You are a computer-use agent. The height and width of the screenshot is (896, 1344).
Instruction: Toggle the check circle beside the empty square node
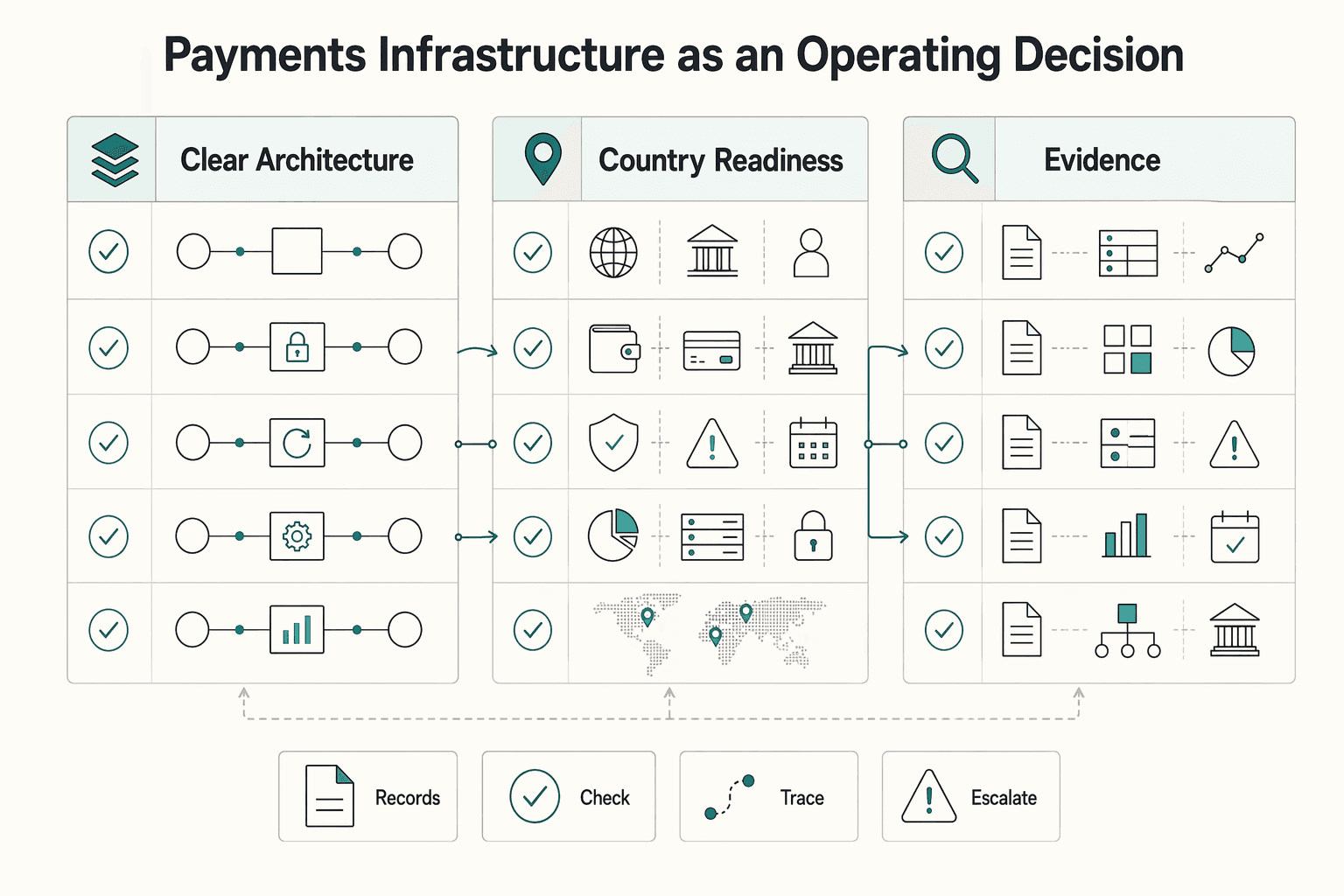pos(108,252)
